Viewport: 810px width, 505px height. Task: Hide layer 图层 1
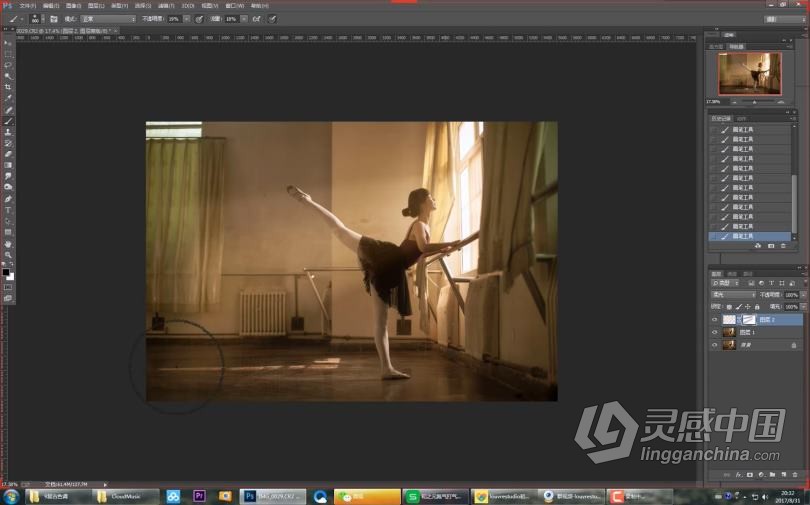tap(714, 333)
